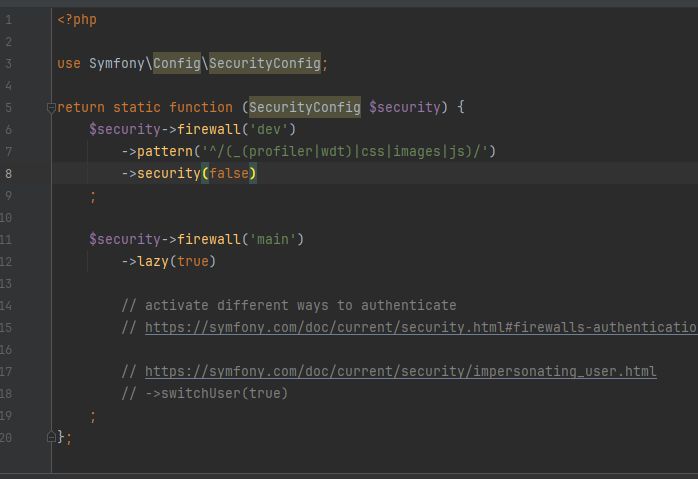Click $security variable on line 6
The image size is (698, 479).
125,129
